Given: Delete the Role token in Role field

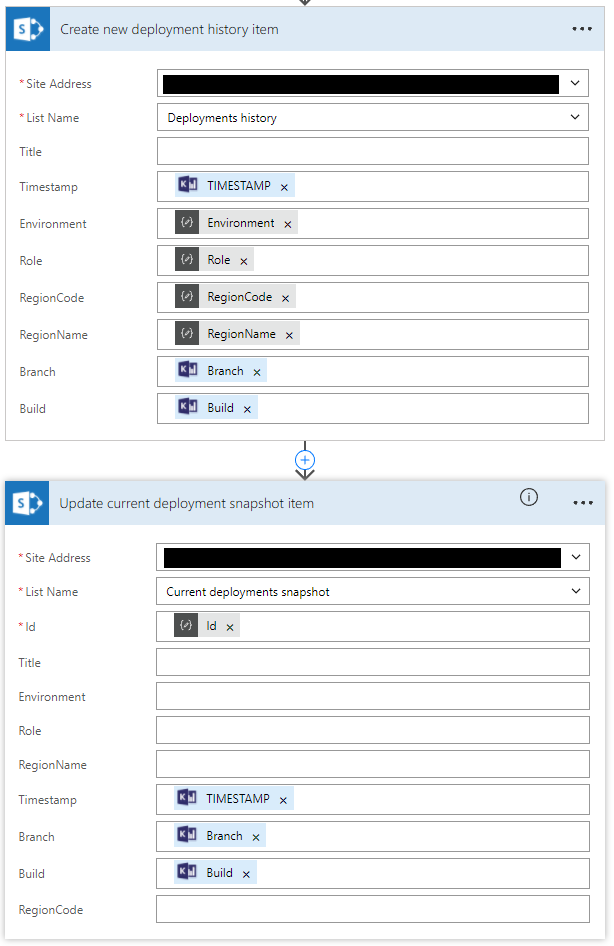Looking at the screenshot, I should (243, 261).
